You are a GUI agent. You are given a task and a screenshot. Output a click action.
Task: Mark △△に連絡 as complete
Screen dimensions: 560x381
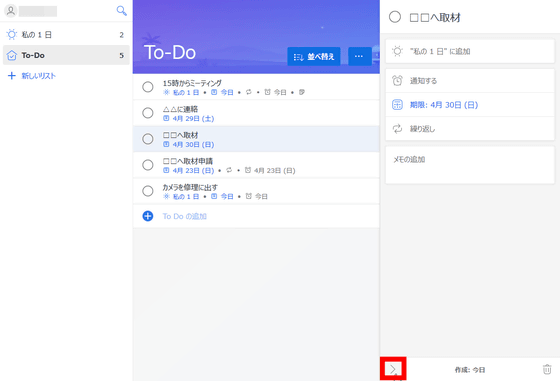click(x=148, y=113)
